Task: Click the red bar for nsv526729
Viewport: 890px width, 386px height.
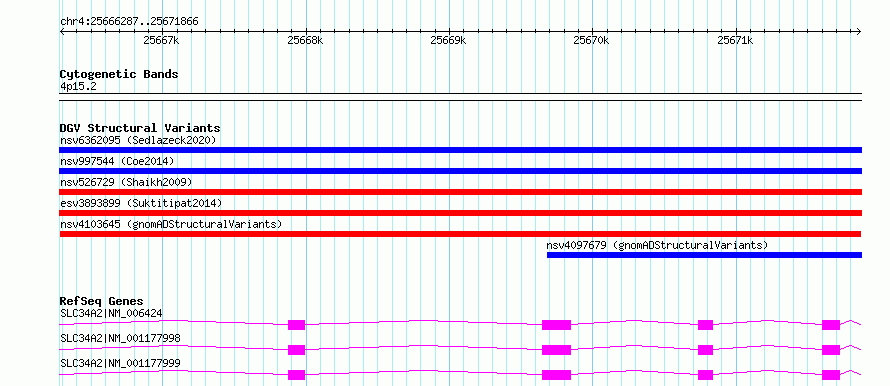Action: pos(460,192)
